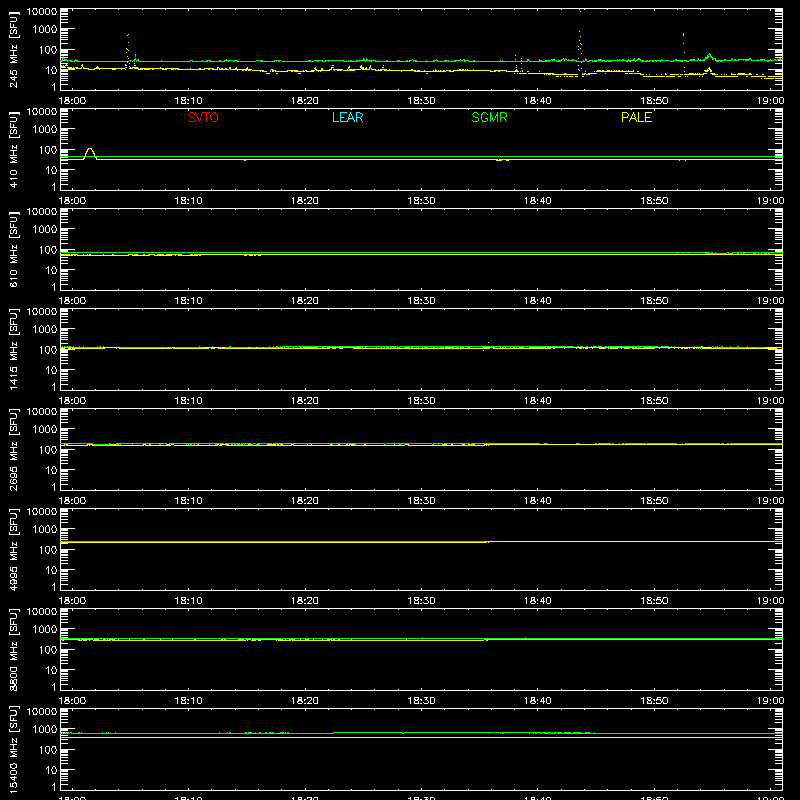Select the 410 MHz [SFU] axis title
800x800 pixels.
click(x=13, y=149)
